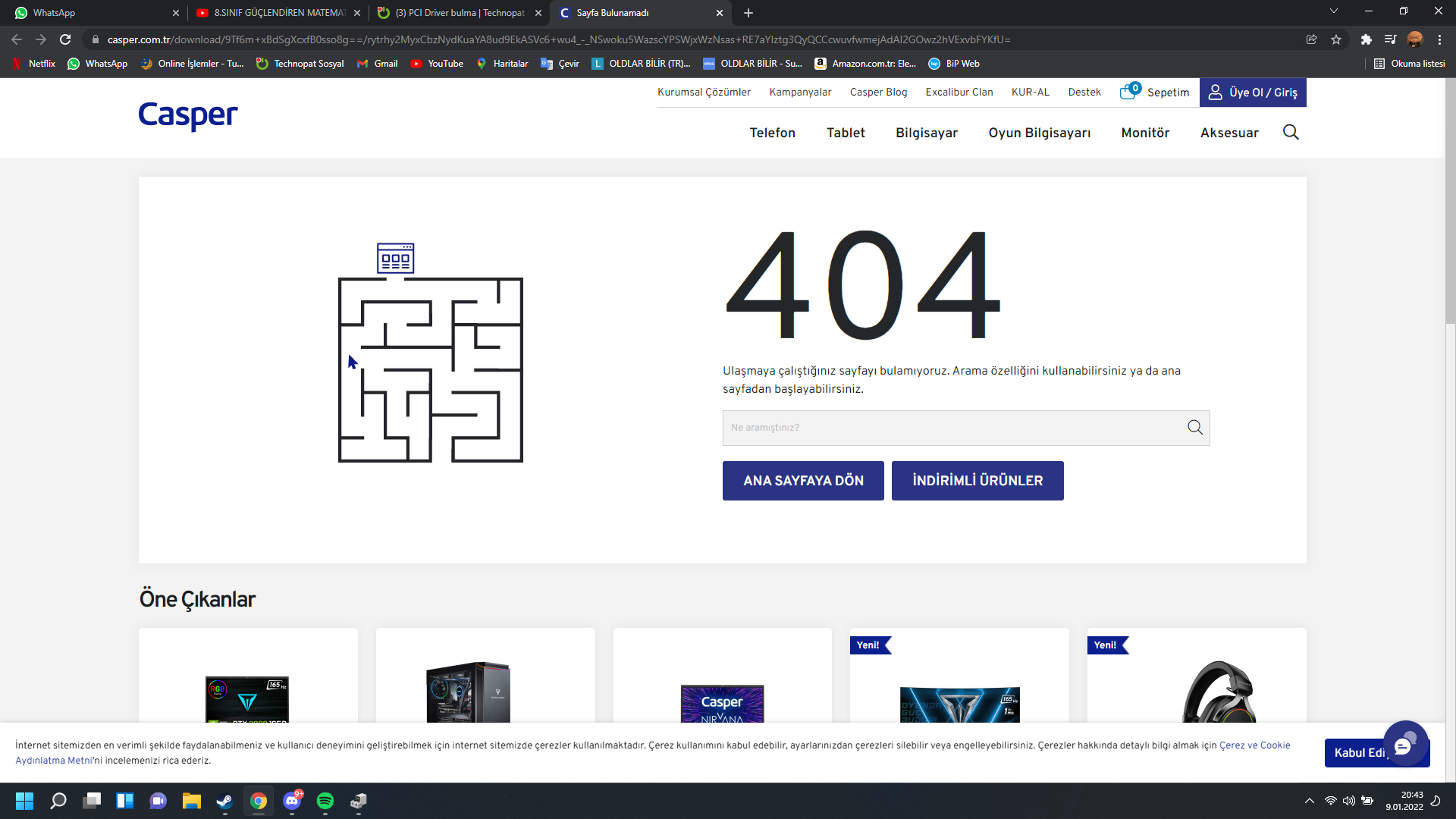Viewport: 1456px width, 819px height.
Task: Click the İNDİRİMLİ ÜRÜNLER button
Action: 977,481
